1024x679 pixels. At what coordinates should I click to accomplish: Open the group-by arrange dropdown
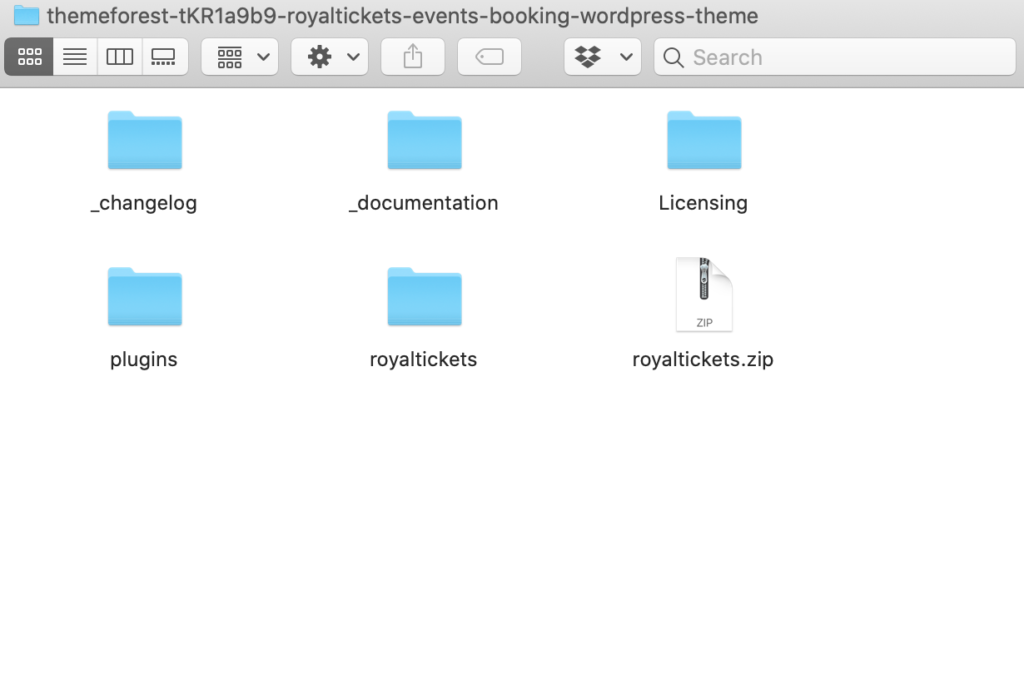pyautogui.click(x=240, y=57)
